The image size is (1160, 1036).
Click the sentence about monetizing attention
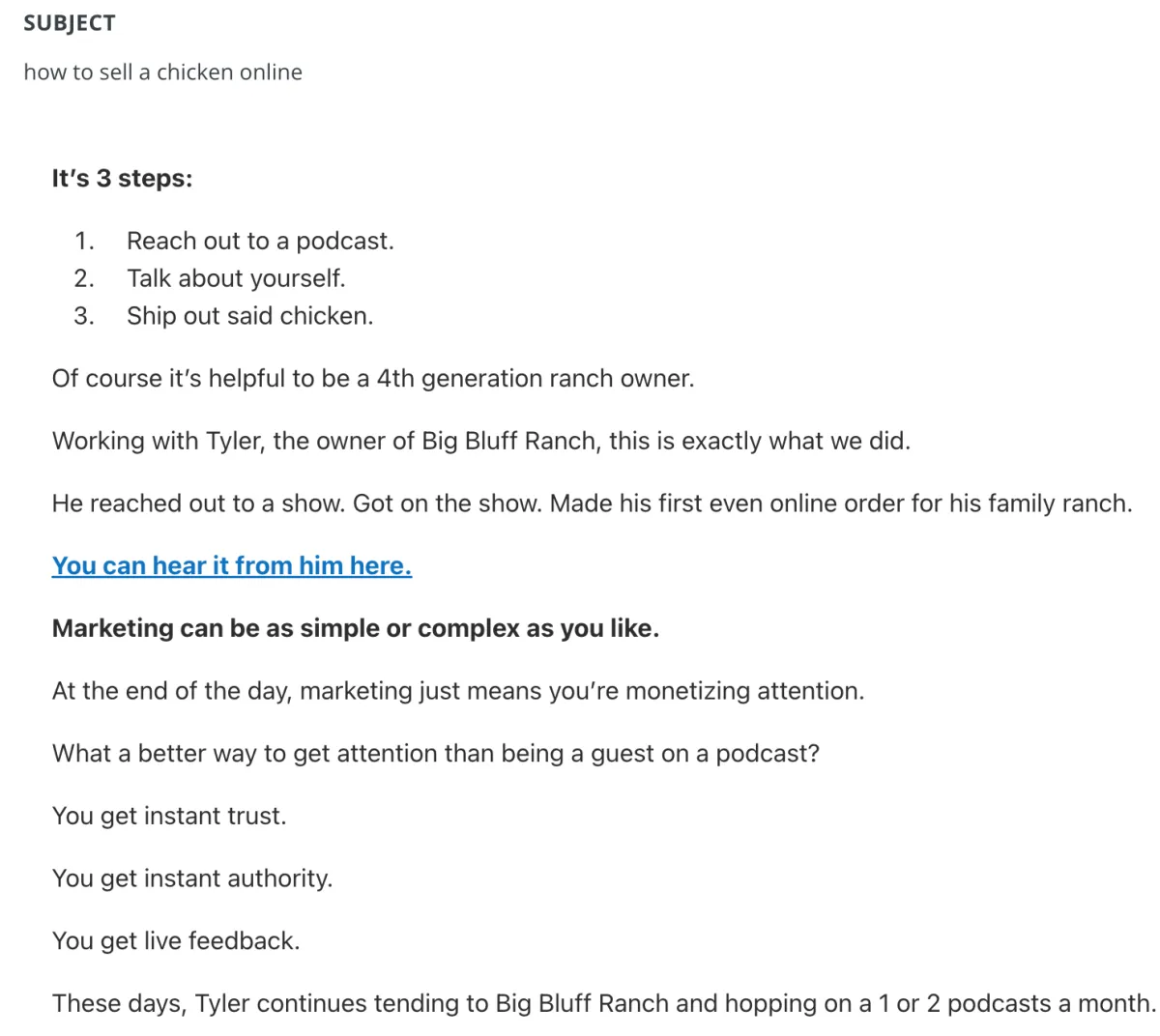458,692
